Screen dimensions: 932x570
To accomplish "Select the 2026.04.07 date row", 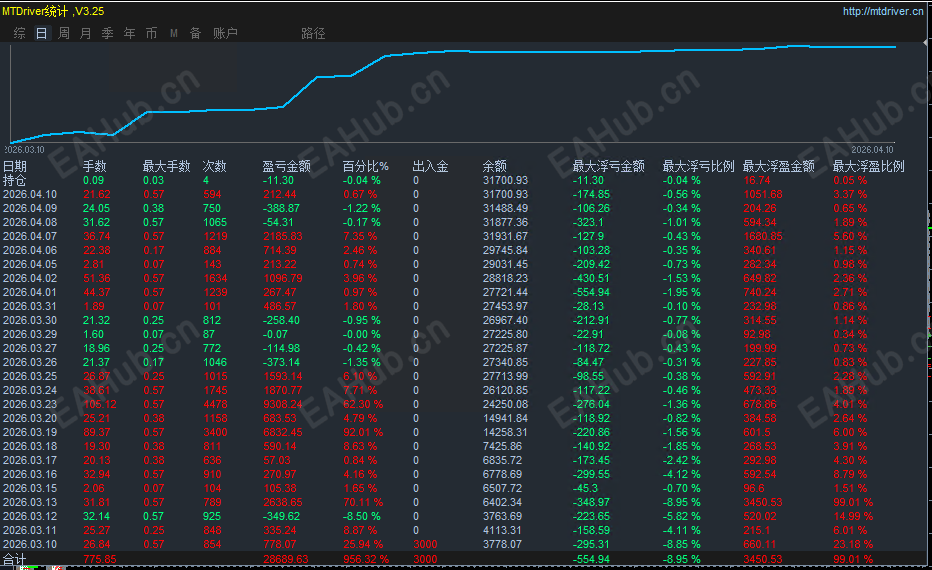I will (x=30, y=236).
